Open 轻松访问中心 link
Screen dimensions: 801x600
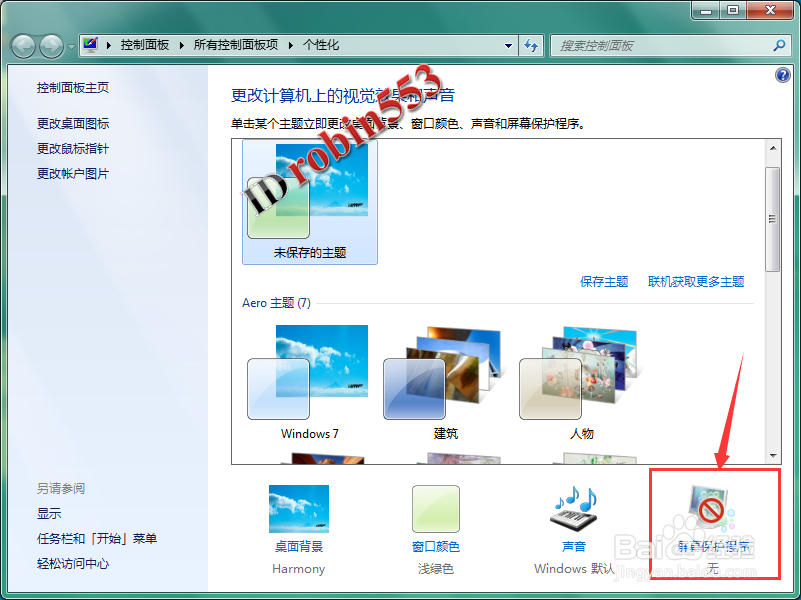click(73, 563)
